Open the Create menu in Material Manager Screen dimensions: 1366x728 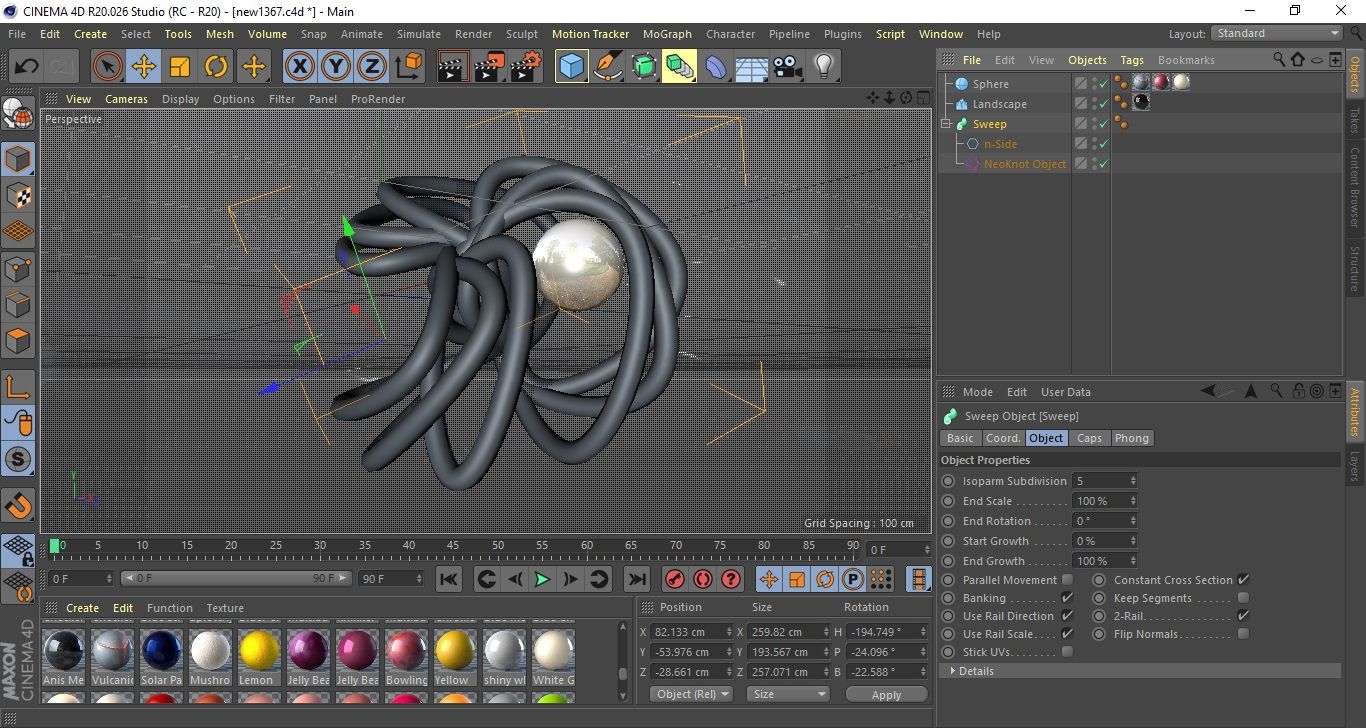[x=82, y=608]
